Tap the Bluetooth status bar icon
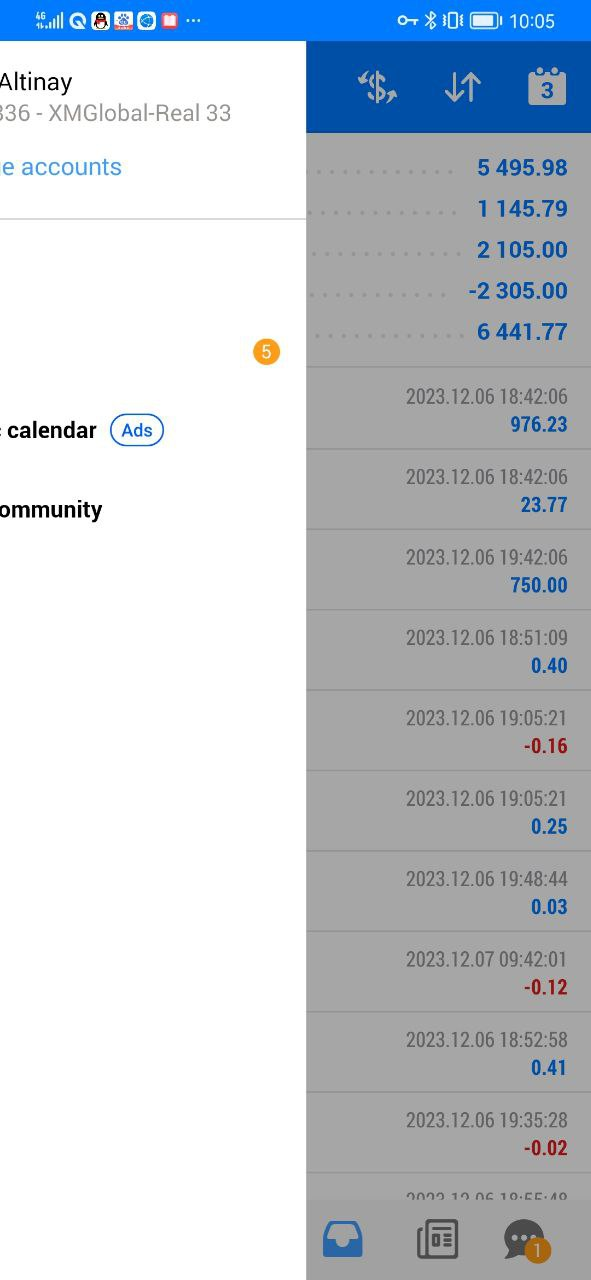The height and width of the screenshot is (1280, 591). coord(431,20)
